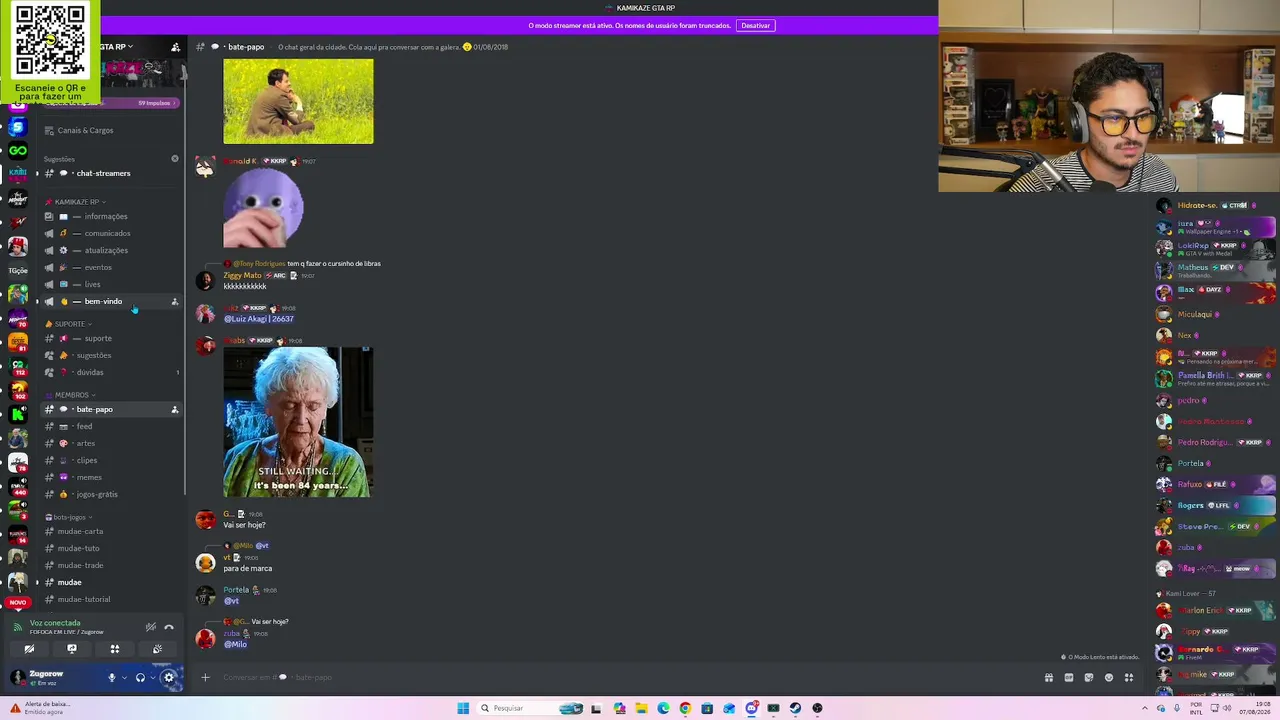Open Steam from the taskbar

[x=795, y=708]
